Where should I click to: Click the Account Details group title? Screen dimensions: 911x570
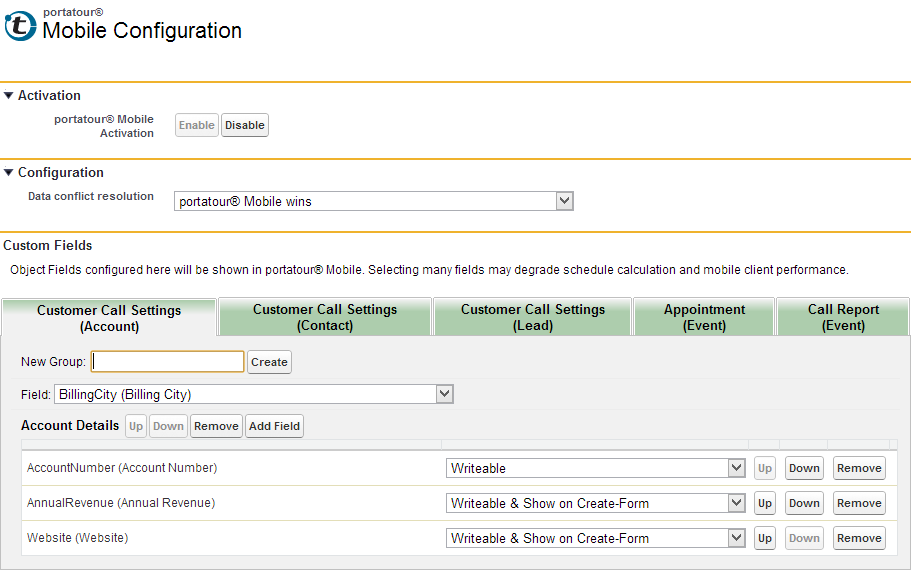pyautogui.click(x=70, y=425)
